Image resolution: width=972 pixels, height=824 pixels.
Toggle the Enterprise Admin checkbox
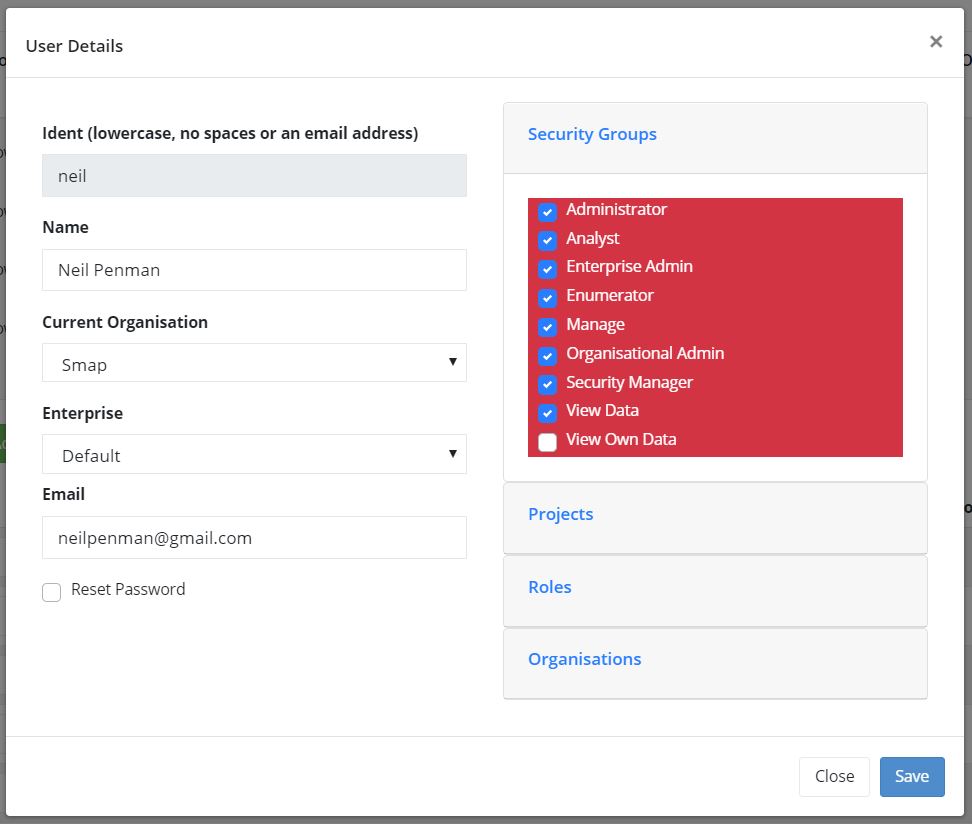[547, 269]
